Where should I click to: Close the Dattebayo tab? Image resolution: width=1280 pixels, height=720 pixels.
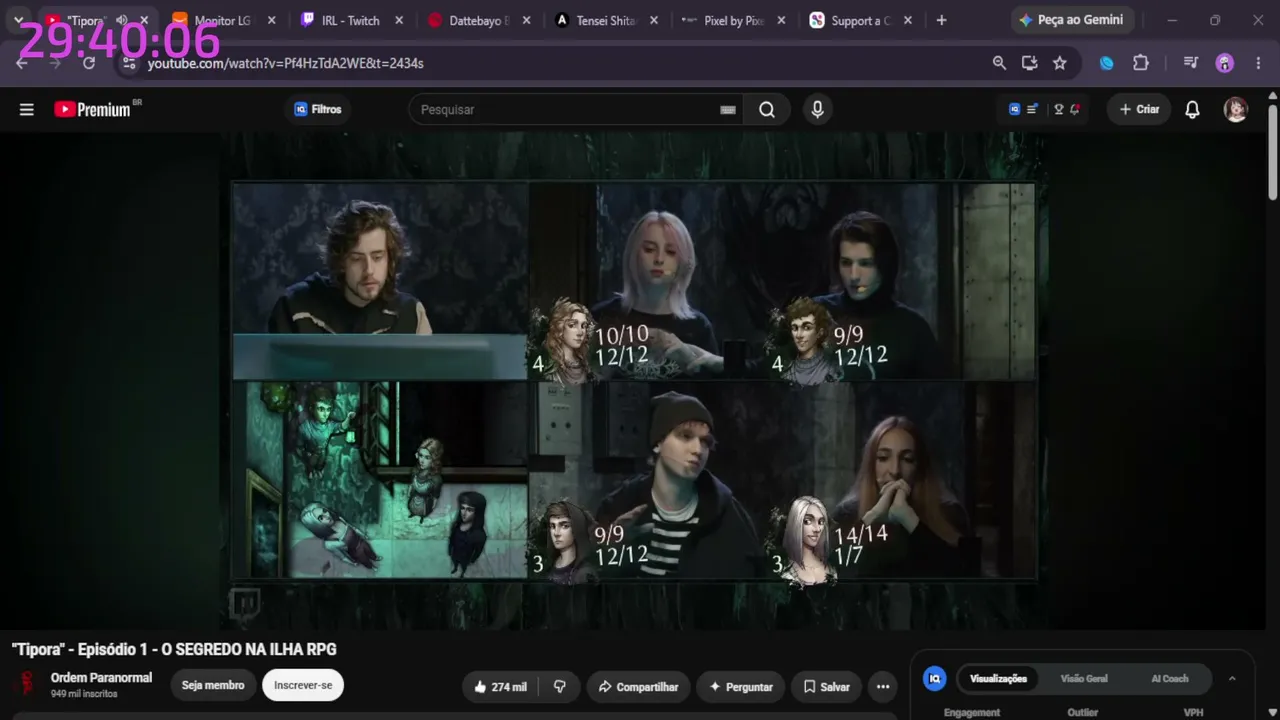(x=527, y=20)
